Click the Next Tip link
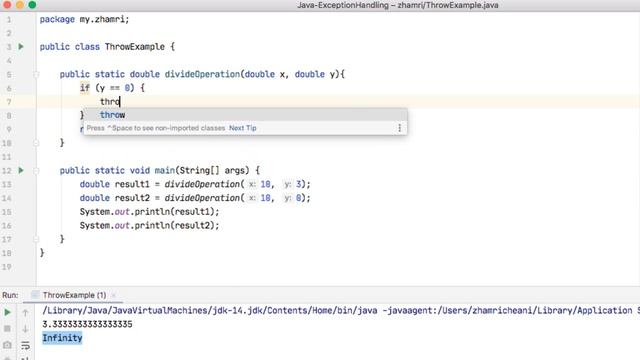This screenshot has width=640, height=360. click(242, 128)
